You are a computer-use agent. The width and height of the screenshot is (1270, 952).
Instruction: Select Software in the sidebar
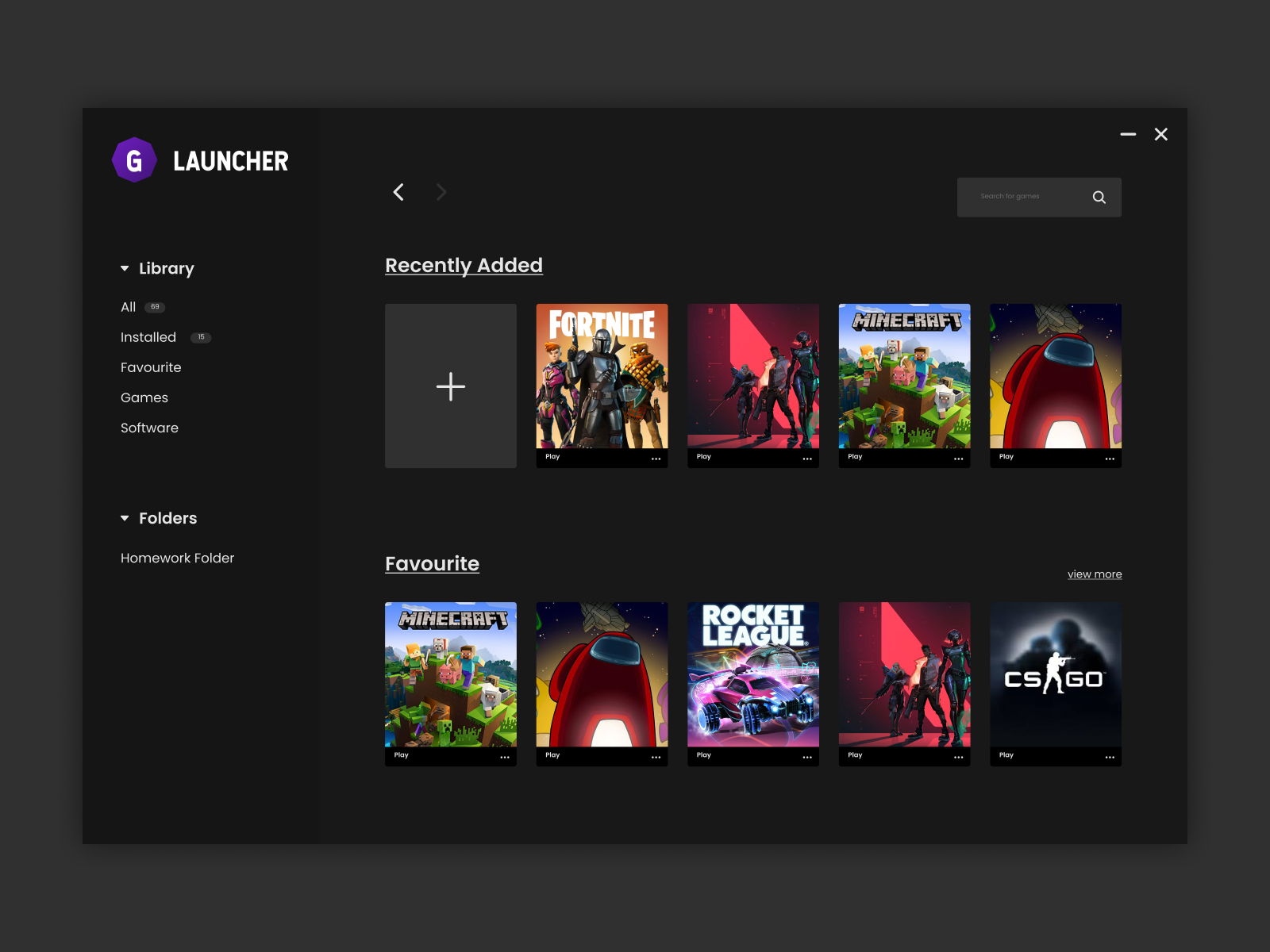click(149, 428)
